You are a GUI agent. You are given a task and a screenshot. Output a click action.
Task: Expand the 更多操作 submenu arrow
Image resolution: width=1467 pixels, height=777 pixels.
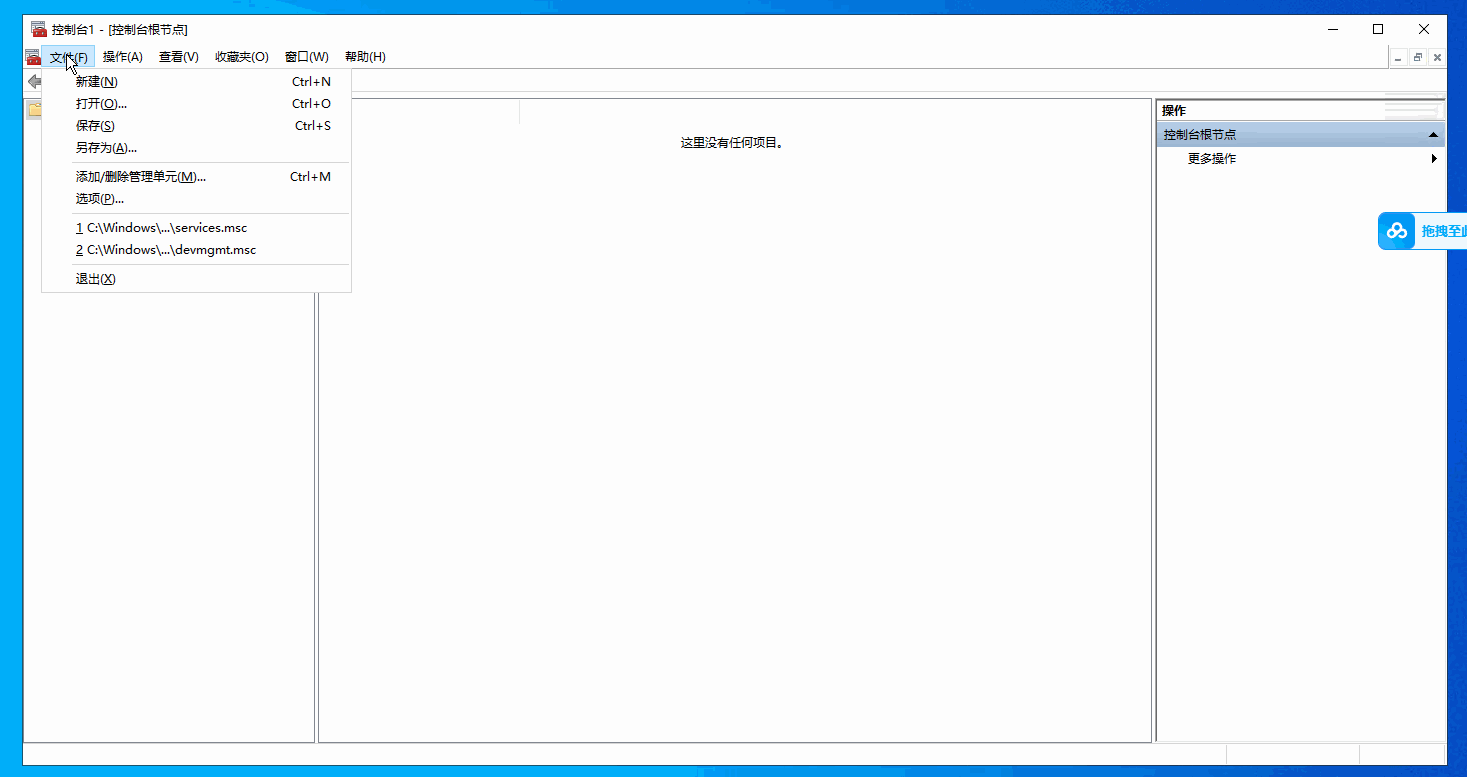[1434, 158]
